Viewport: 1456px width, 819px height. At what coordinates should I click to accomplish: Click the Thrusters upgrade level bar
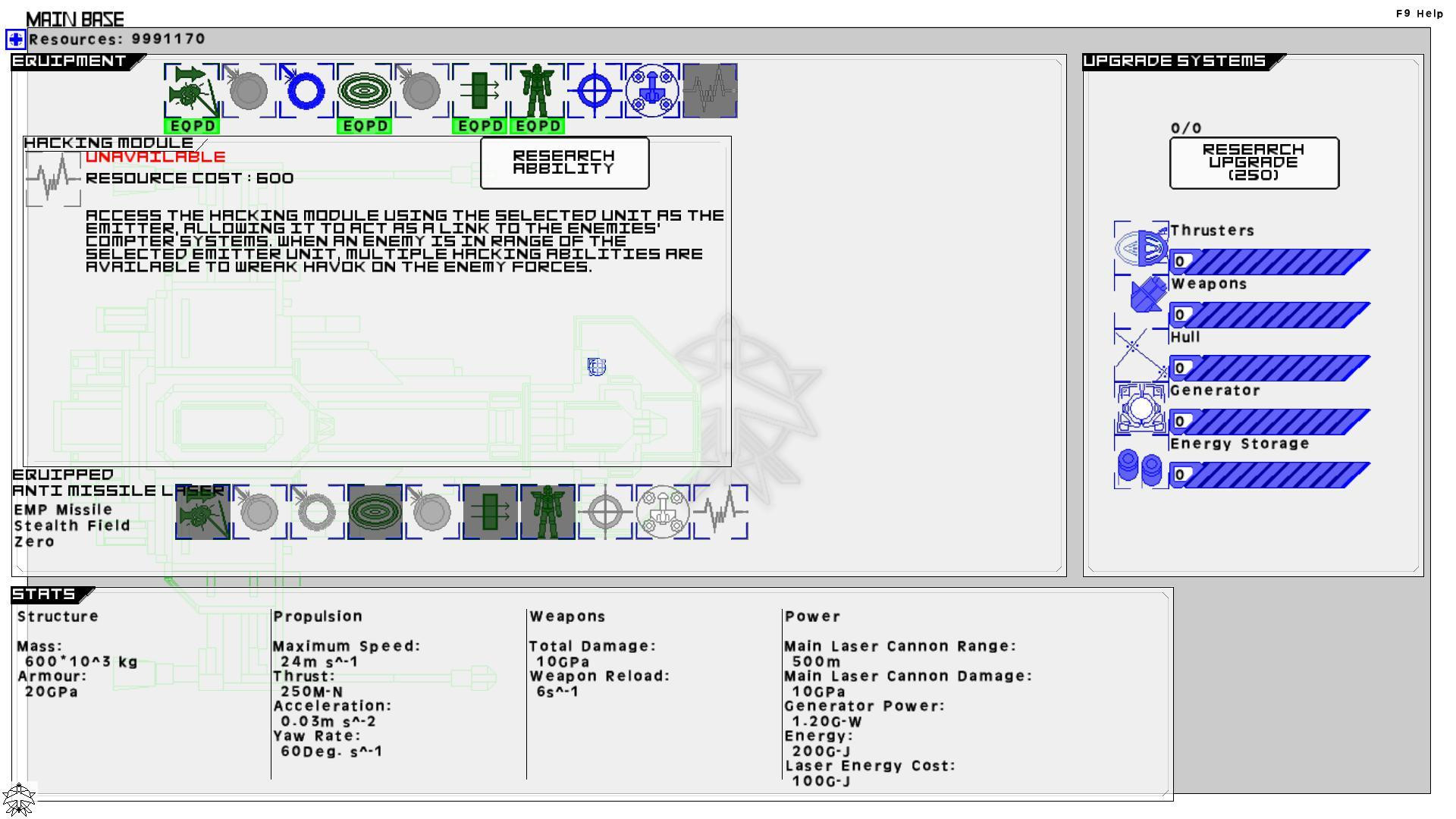pos(1270,262)
